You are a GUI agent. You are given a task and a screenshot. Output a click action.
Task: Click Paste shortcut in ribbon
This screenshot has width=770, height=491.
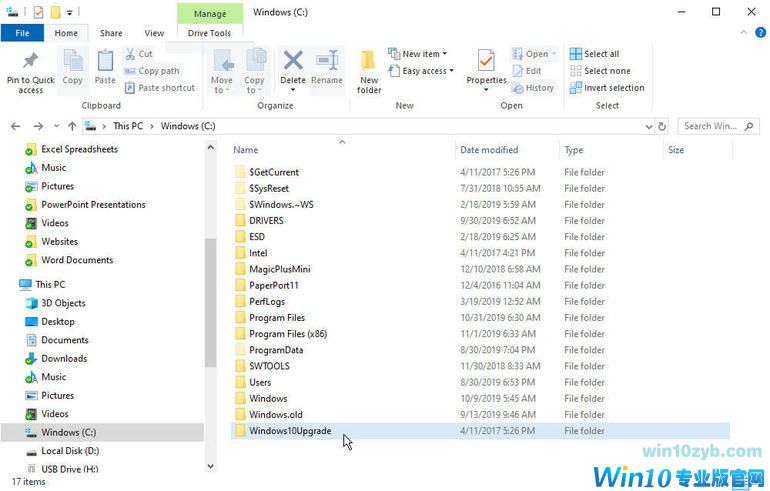click(x=160, y=88)
